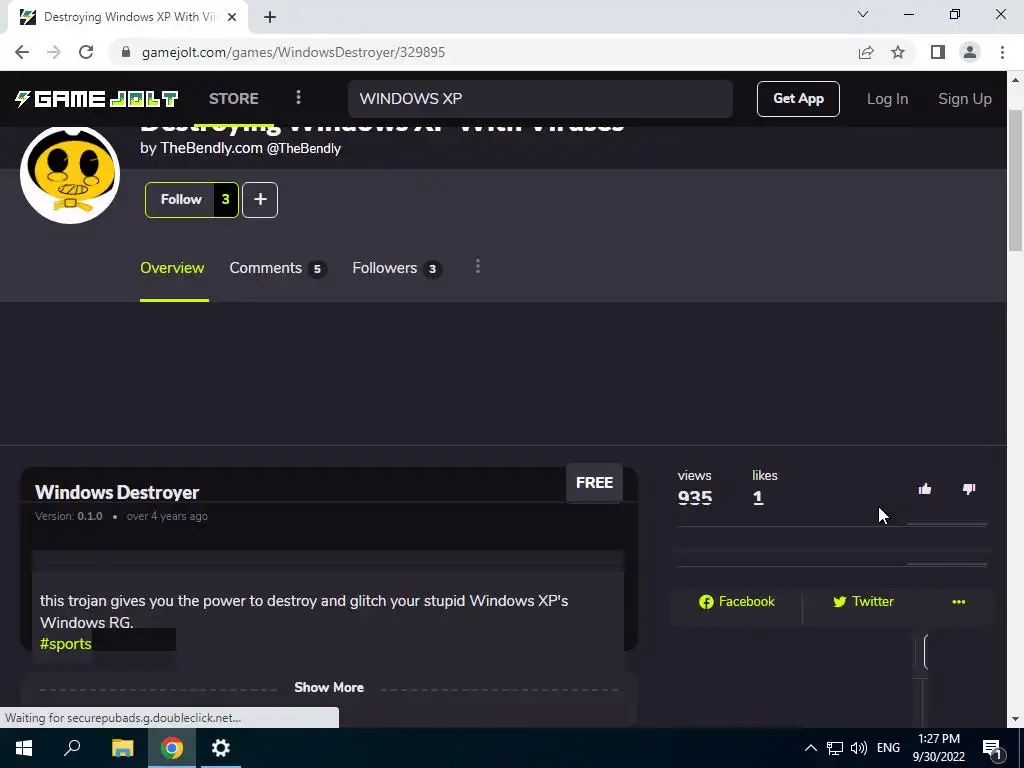Click the Sign Up link
1024x768 pixels.
(965, 99)
